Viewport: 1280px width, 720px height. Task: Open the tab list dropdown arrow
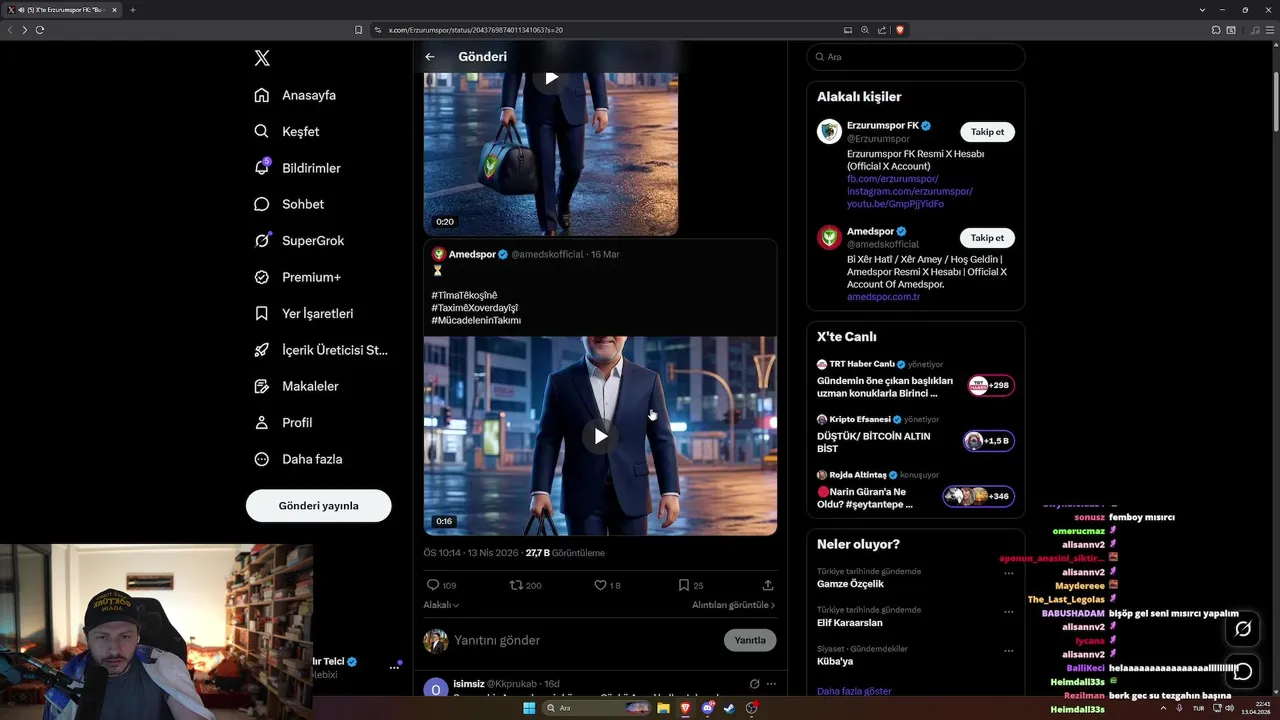coord(1202,10)
